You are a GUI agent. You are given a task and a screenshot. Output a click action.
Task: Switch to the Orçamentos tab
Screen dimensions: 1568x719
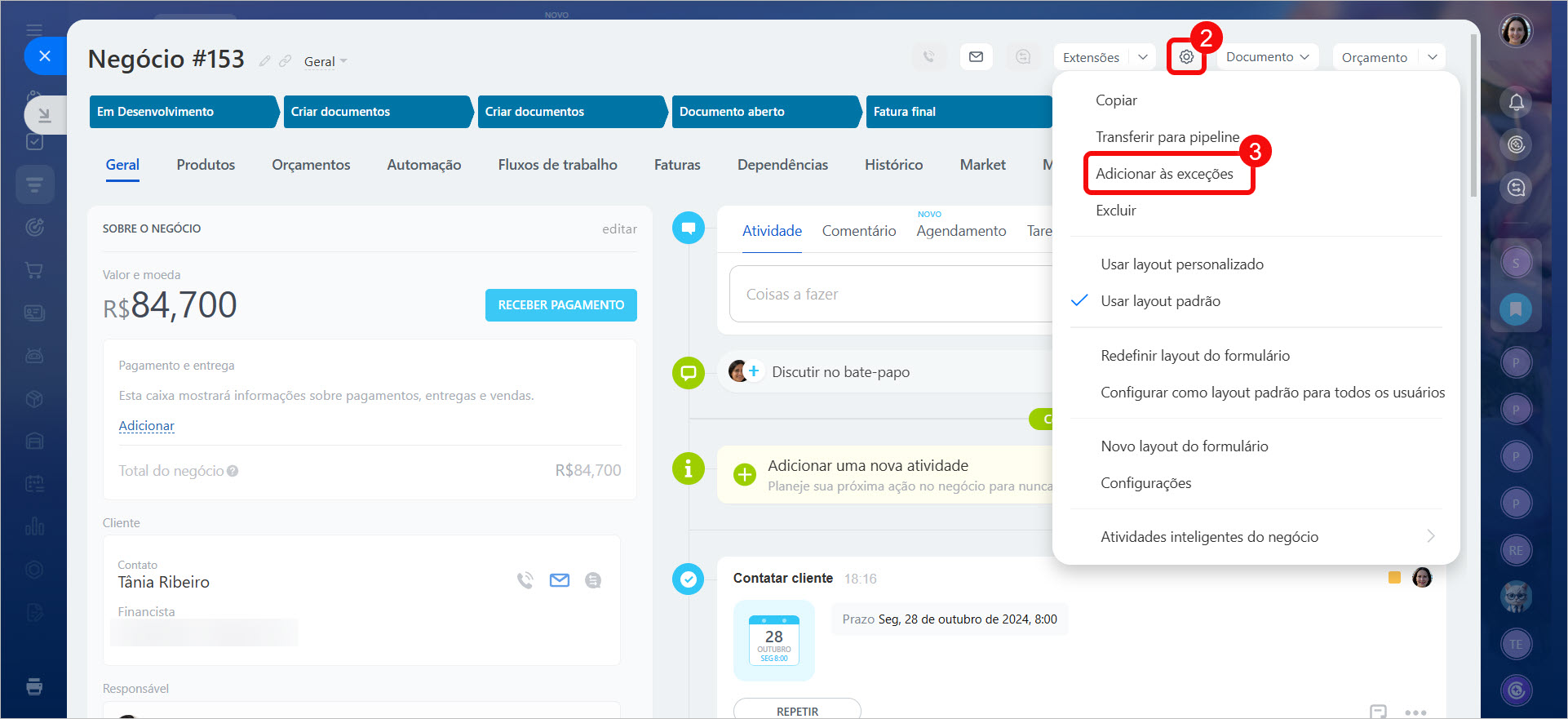[311, 165]
